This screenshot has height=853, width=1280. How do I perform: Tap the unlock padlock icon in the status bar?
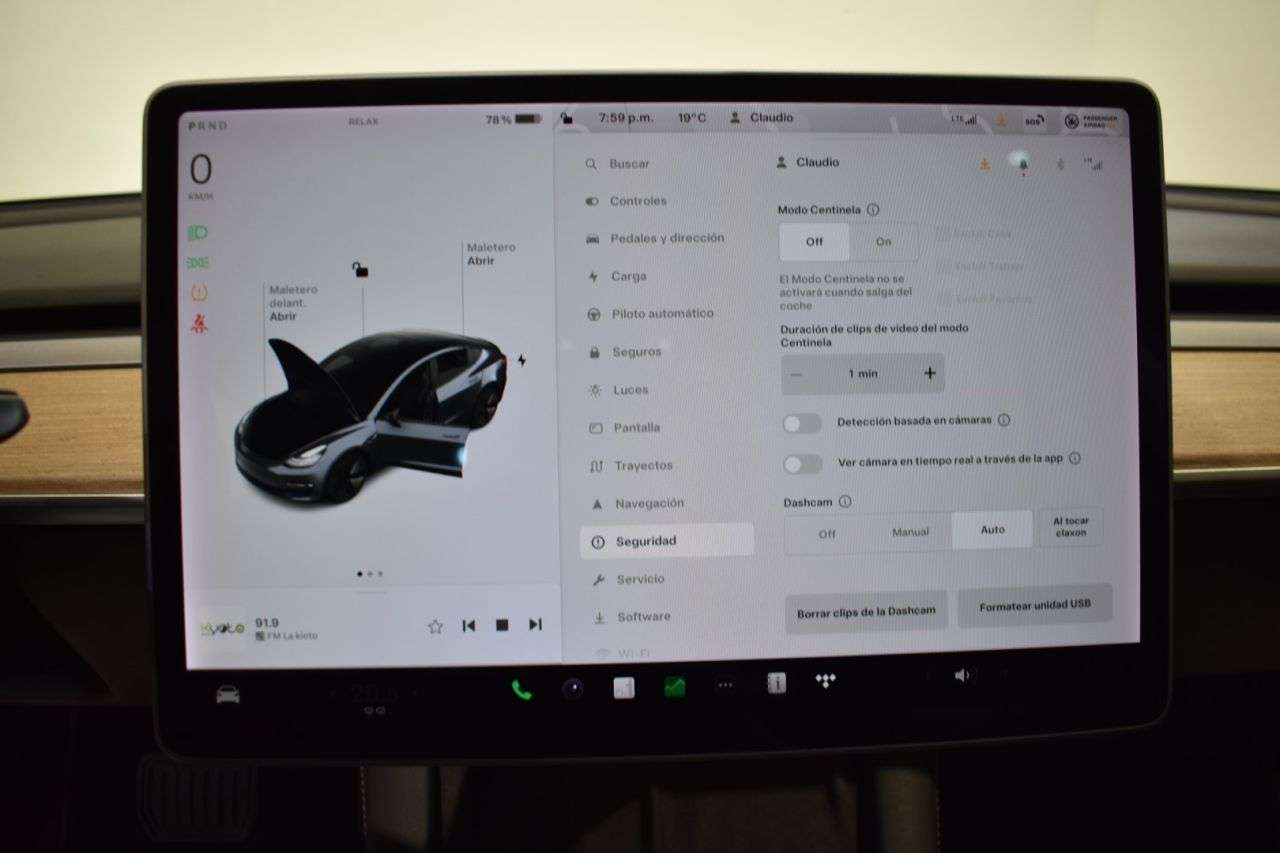(x=566, y=117)
